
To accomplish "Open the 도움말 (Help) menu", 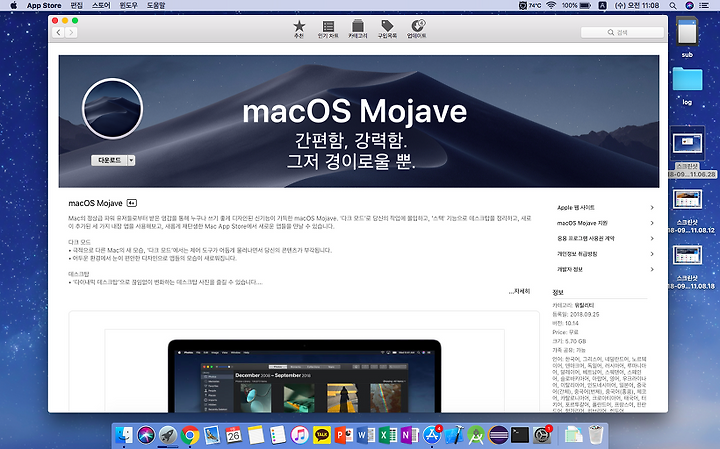I will tap(156, 6).
